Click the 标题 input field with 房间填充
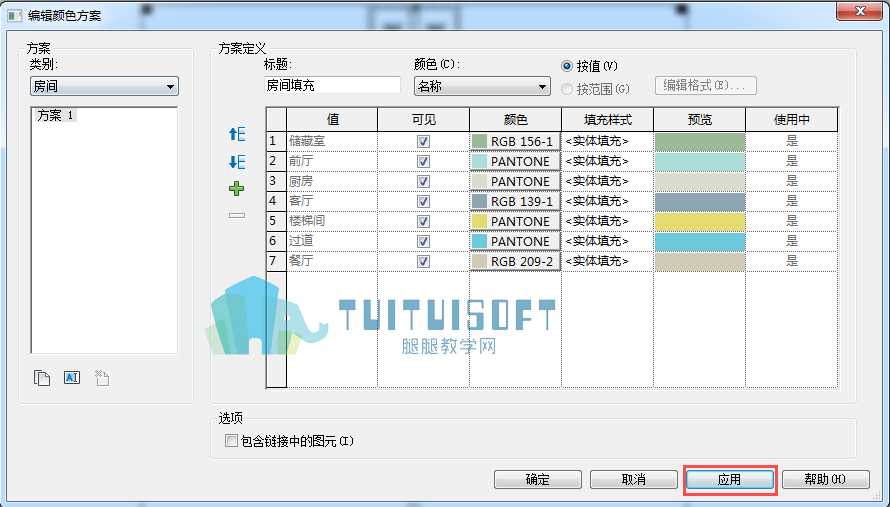The image size is (890, 507). point(332,86)
